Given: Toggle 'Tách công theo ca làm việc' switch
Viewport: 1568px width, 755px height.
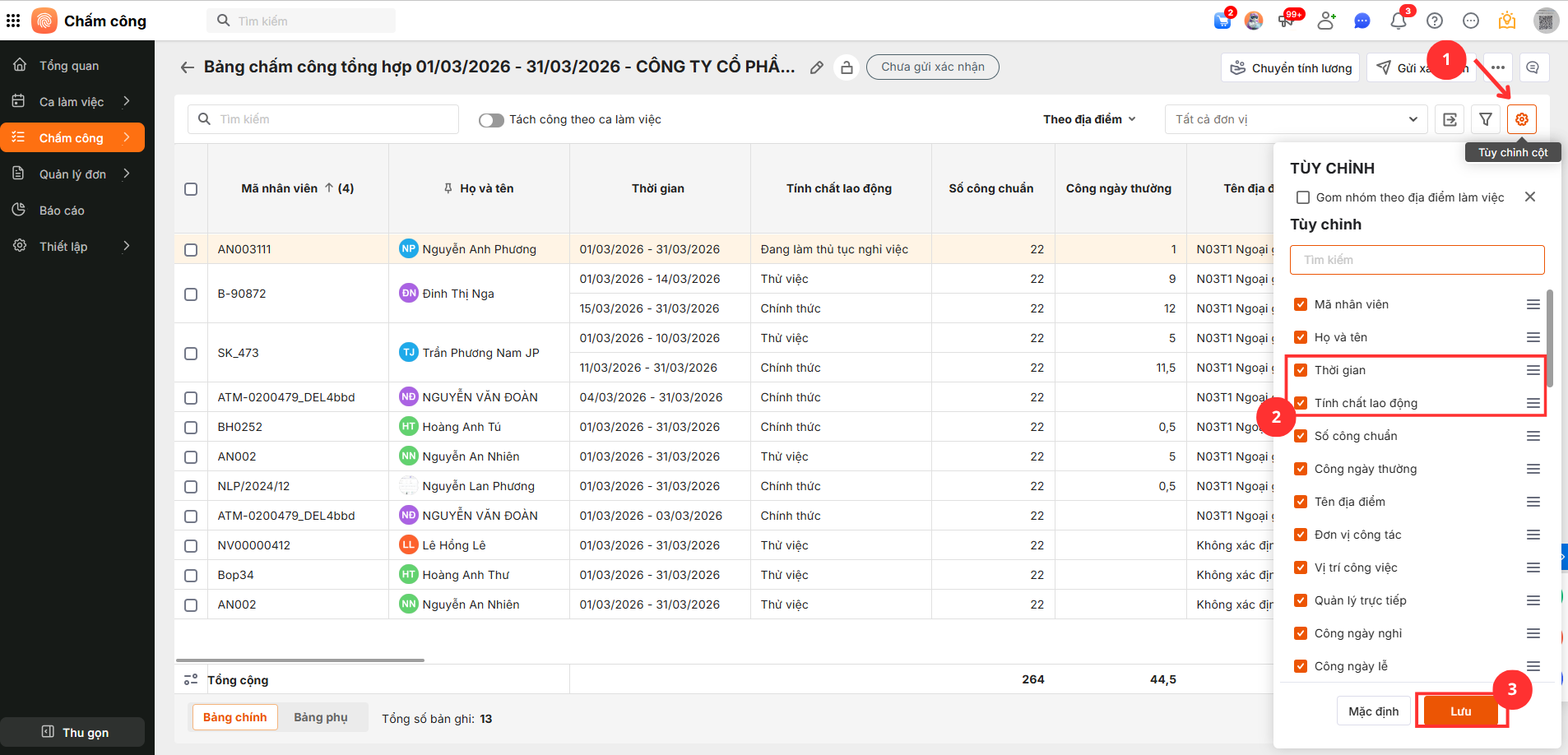Looking at the screenshot, I should click(491, 120).
